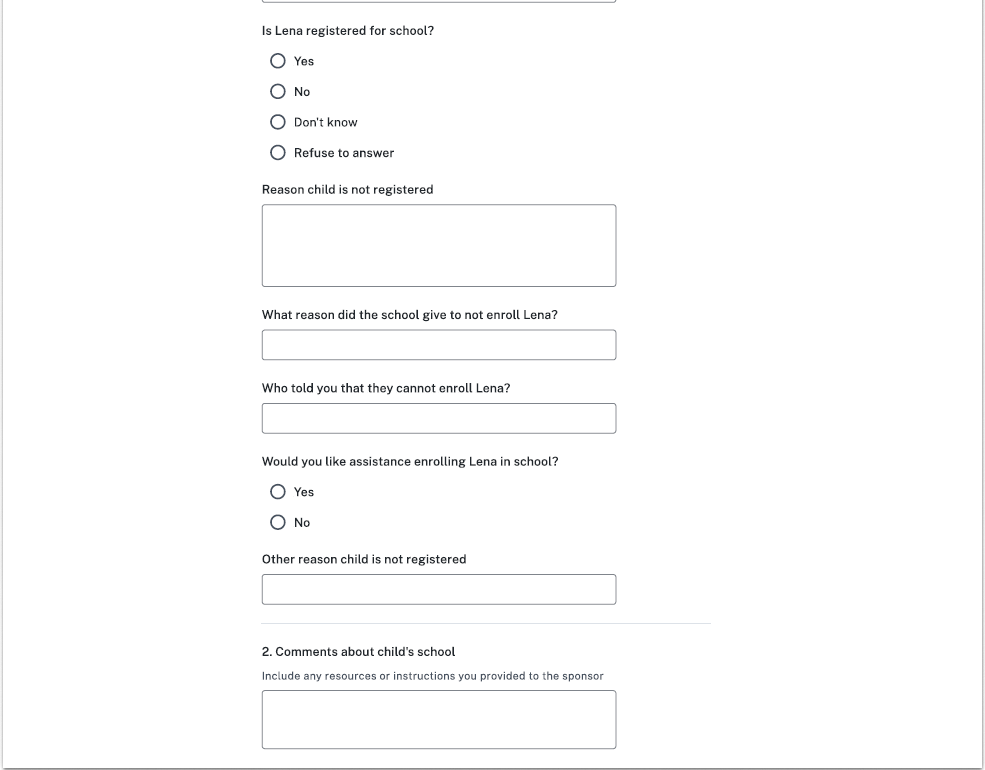Select No for assistance enrolling Lena
The image size is (985, 770).
coord(278,522)
